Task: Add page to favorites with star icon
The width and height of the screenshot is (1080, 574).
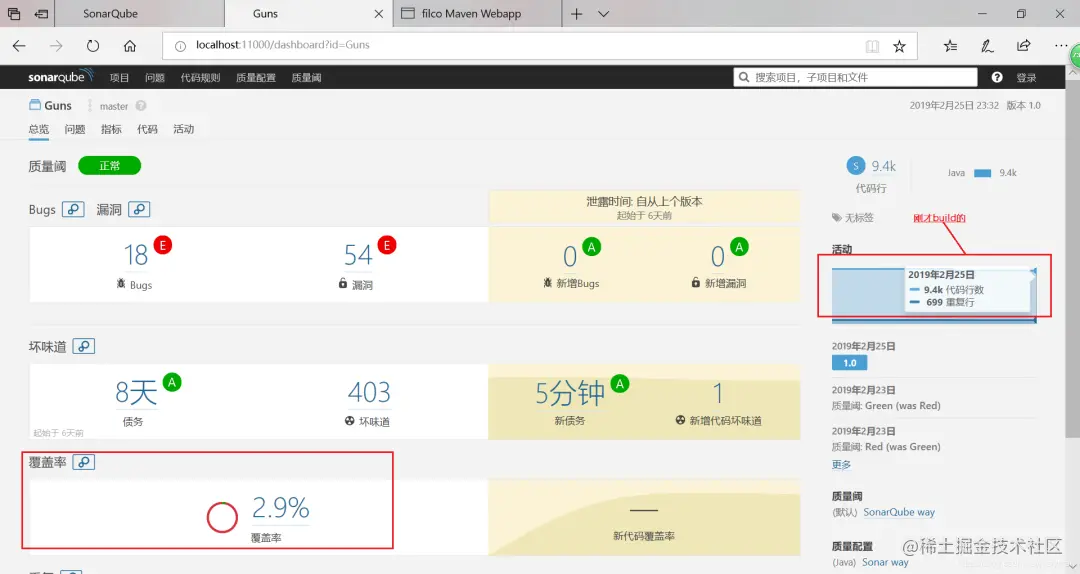Action: [x=899, y=46]
